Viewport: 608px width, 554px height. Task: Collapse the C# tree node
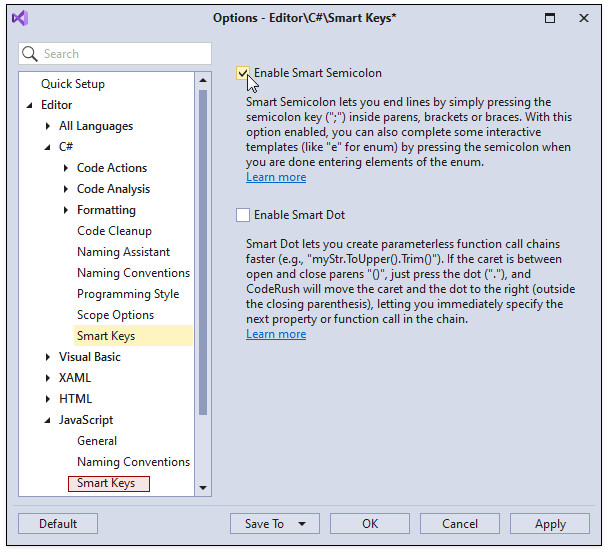[47, 147]
